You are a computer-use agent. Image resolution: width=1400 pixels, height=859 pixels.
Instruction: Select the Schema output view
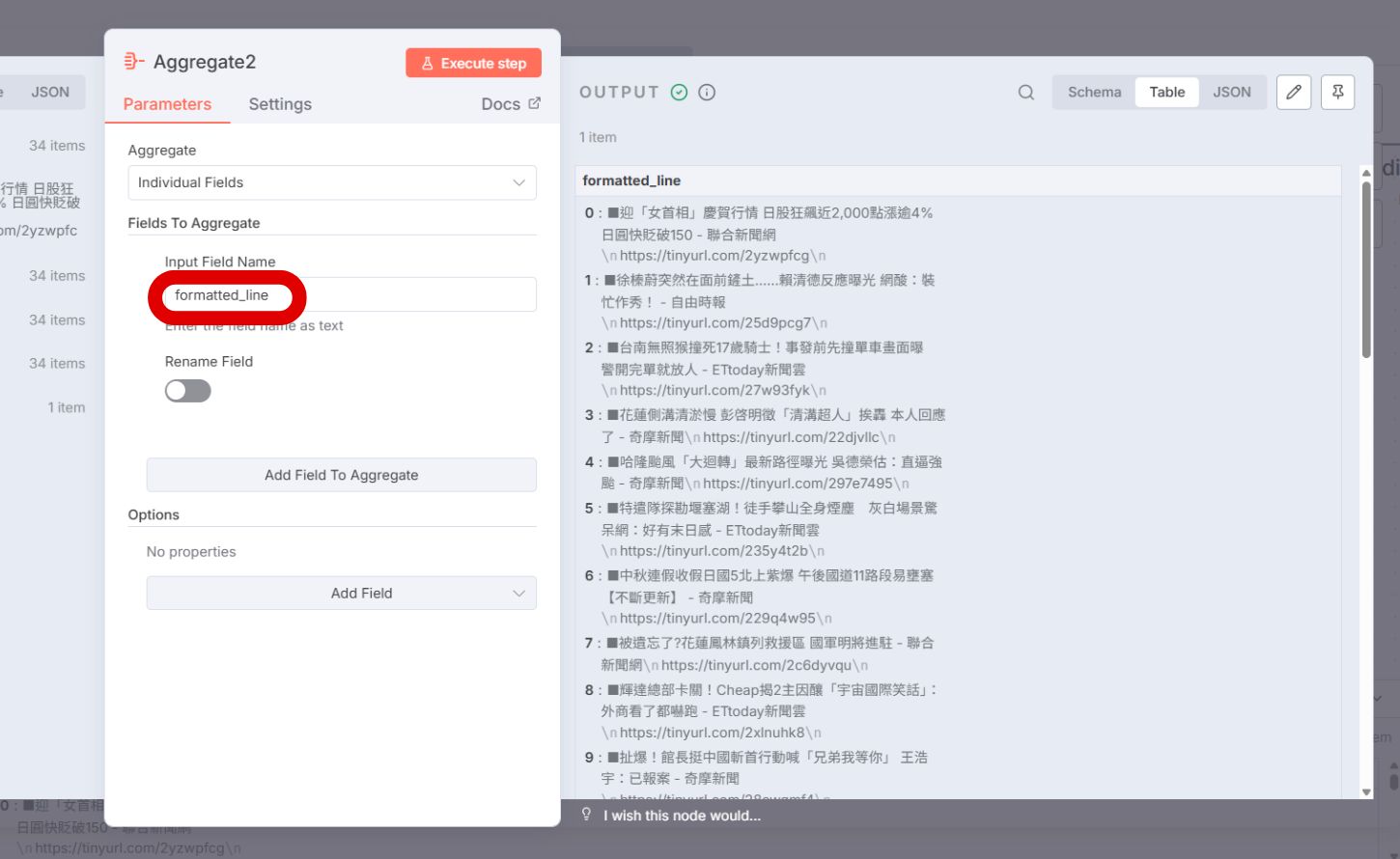(1094, 92)
